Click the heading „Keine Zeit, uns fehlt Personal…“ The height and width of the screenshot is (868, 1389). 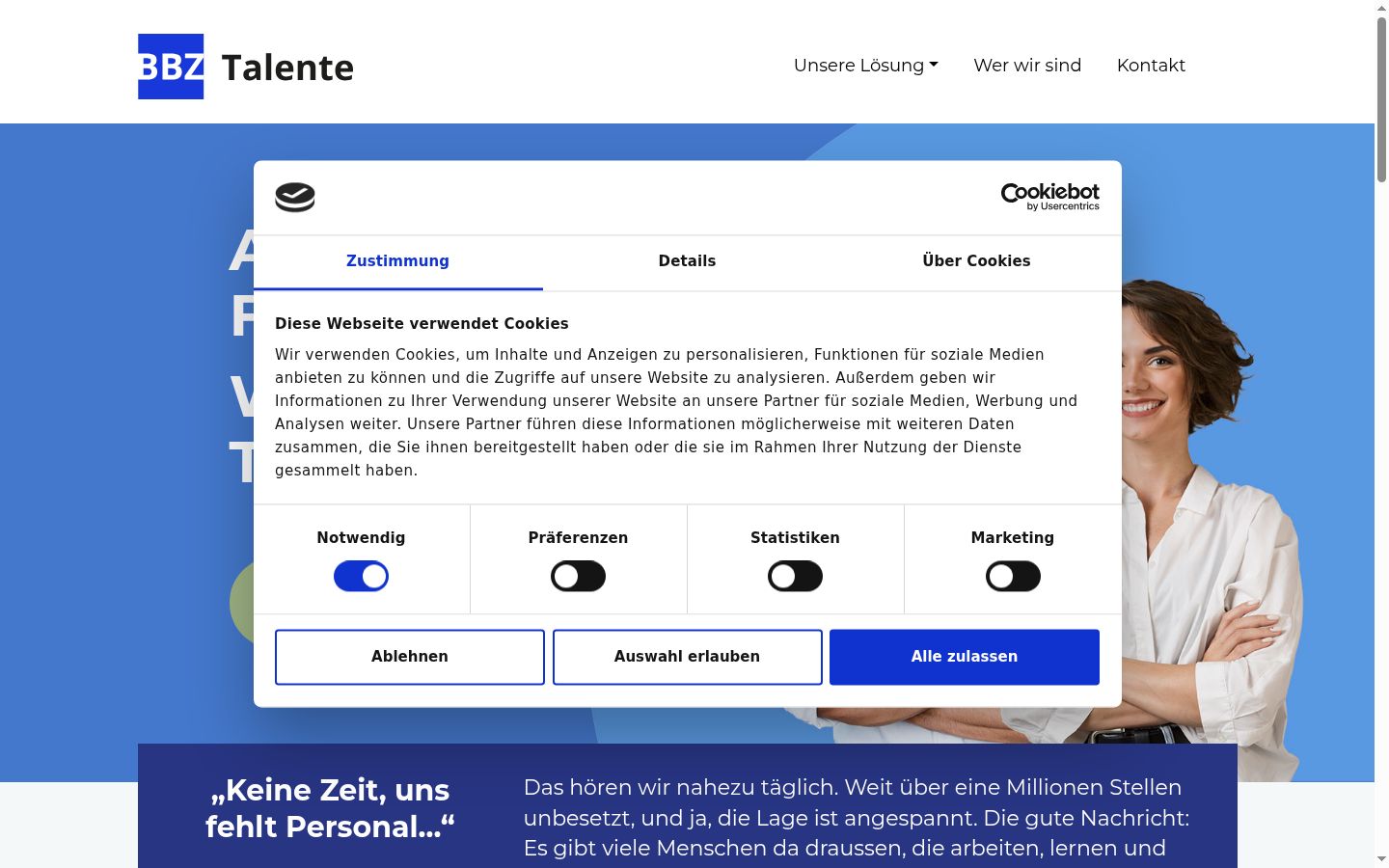(330, 808)
